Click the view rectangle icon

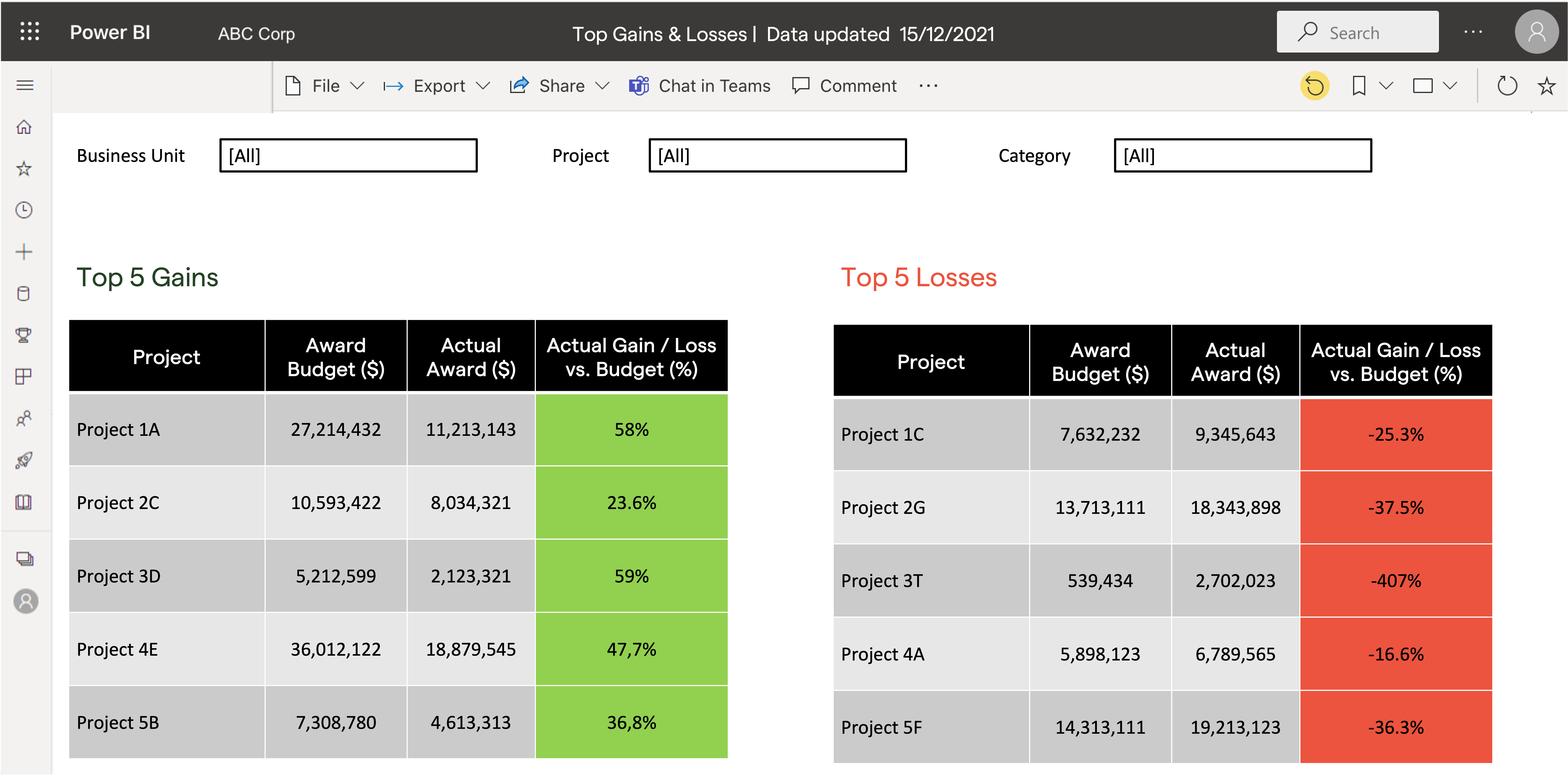coord(1422,86)
